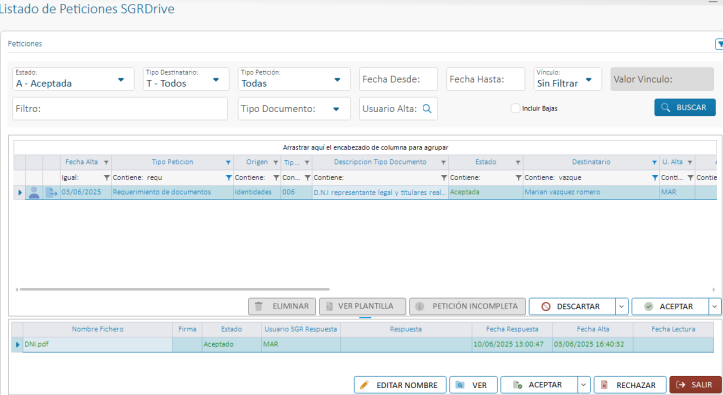Click the Filtro text input field
The width and height of the screenshot is (723, 395).
coord(120,109)
